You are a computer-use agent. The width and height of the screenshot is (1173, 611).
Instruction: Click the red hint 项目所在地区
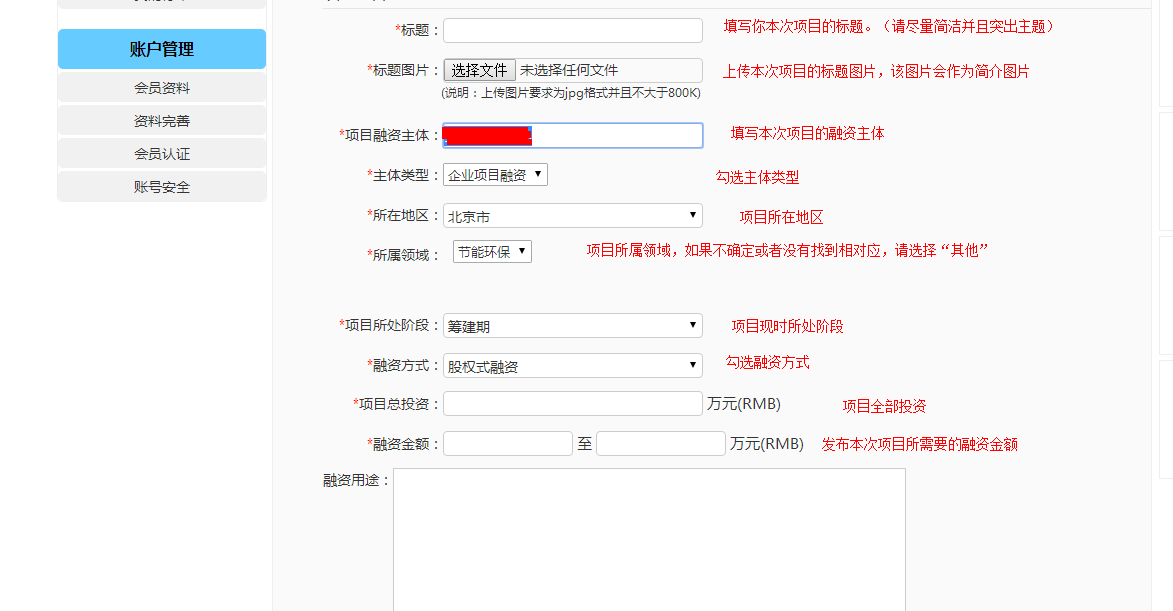(x=781, y=217)
